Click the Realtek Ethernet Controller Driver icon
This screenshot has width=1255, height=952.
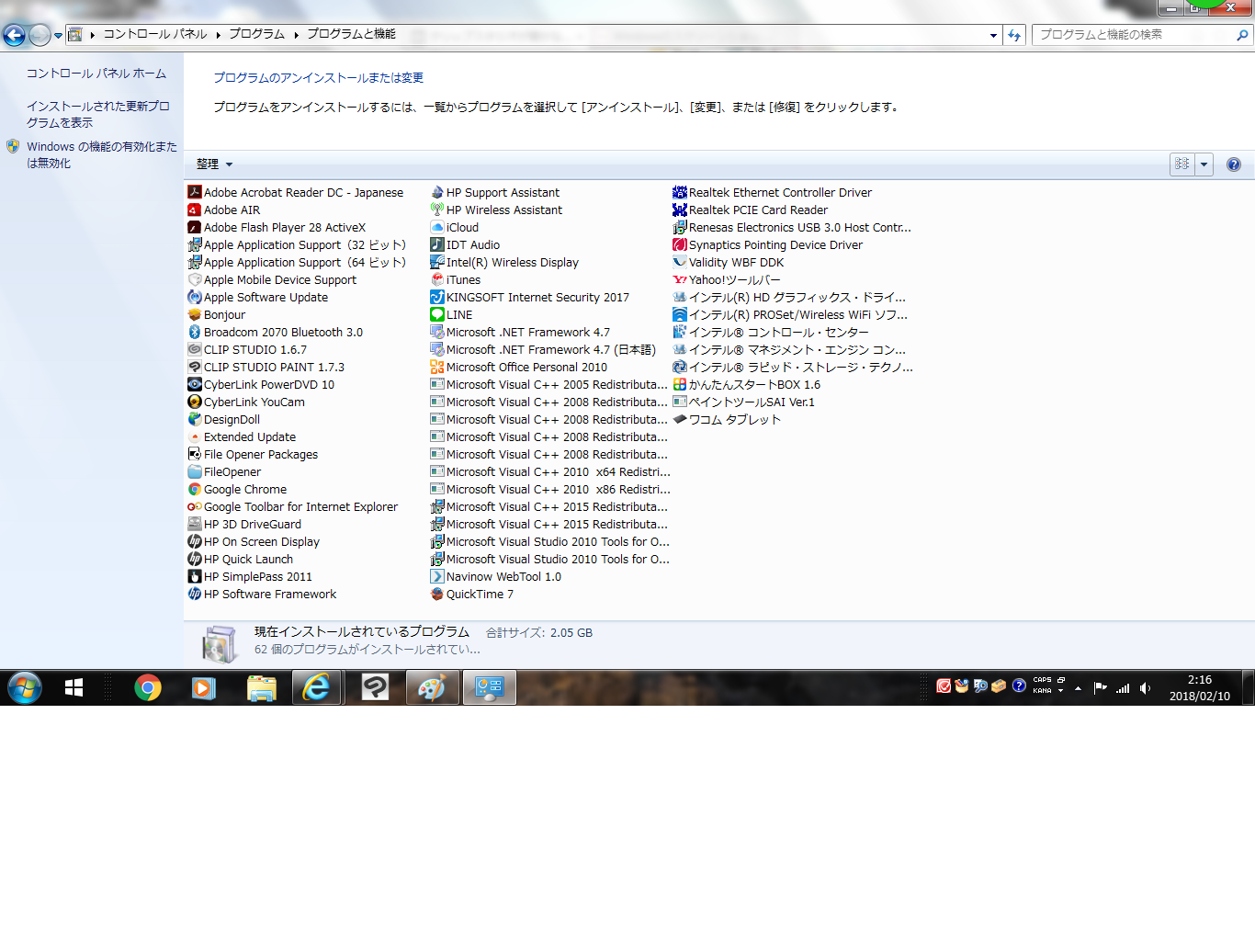point(680,192)
